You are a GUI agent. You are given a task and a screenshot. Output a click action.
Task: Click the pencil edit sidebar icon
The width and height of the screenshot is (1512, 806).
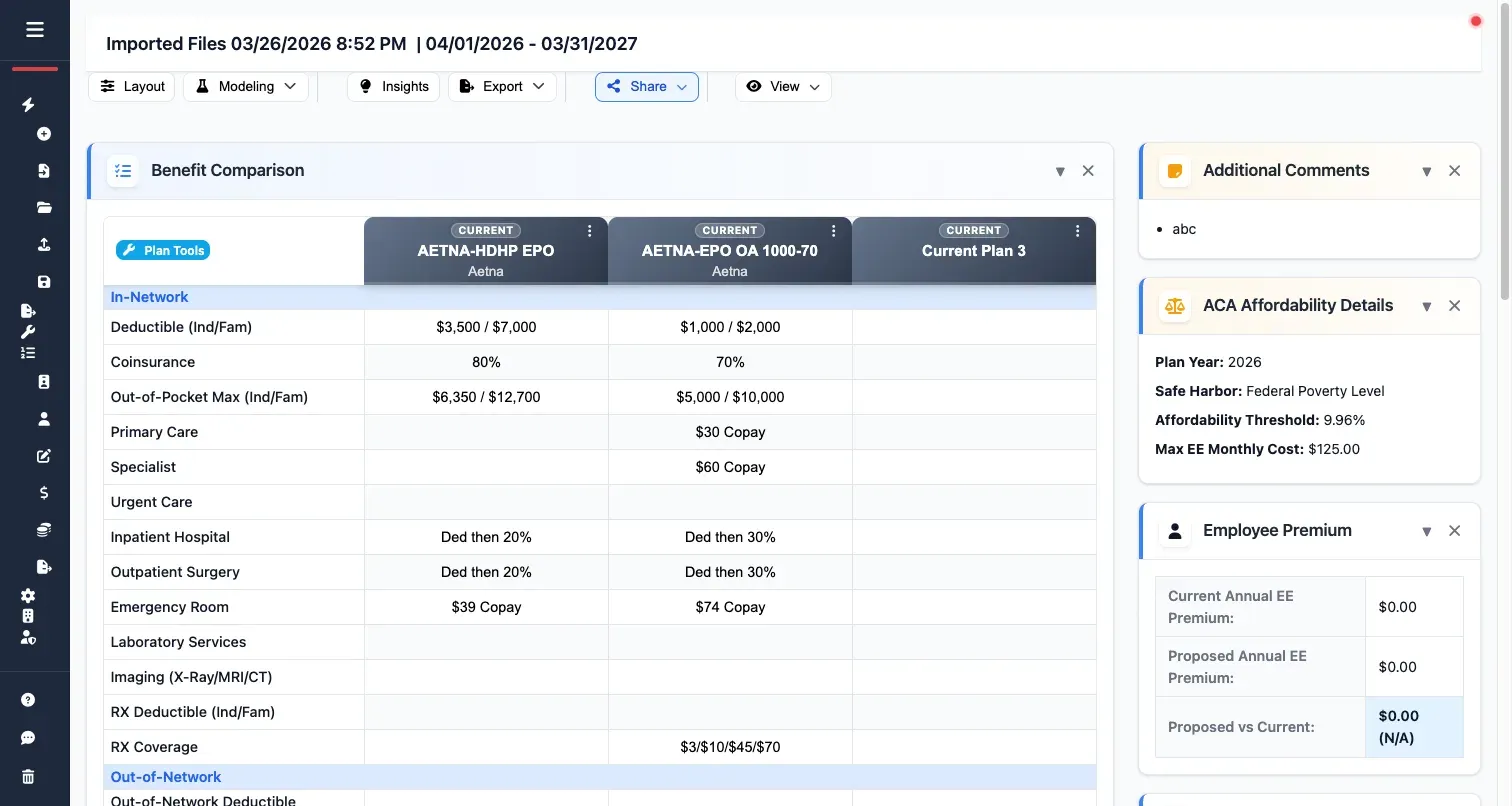pos(44,456)
